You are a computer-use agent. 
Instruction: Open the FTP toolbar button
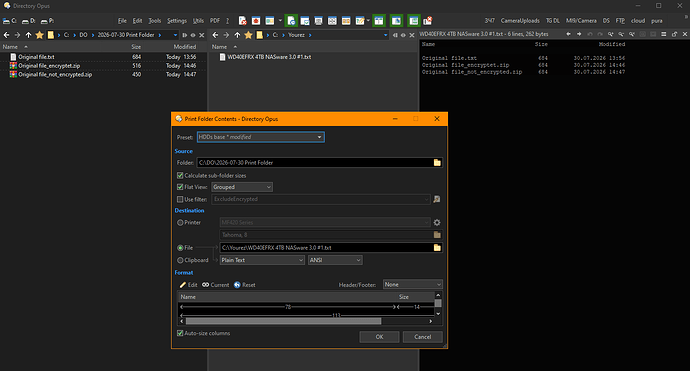coord(620,21)
